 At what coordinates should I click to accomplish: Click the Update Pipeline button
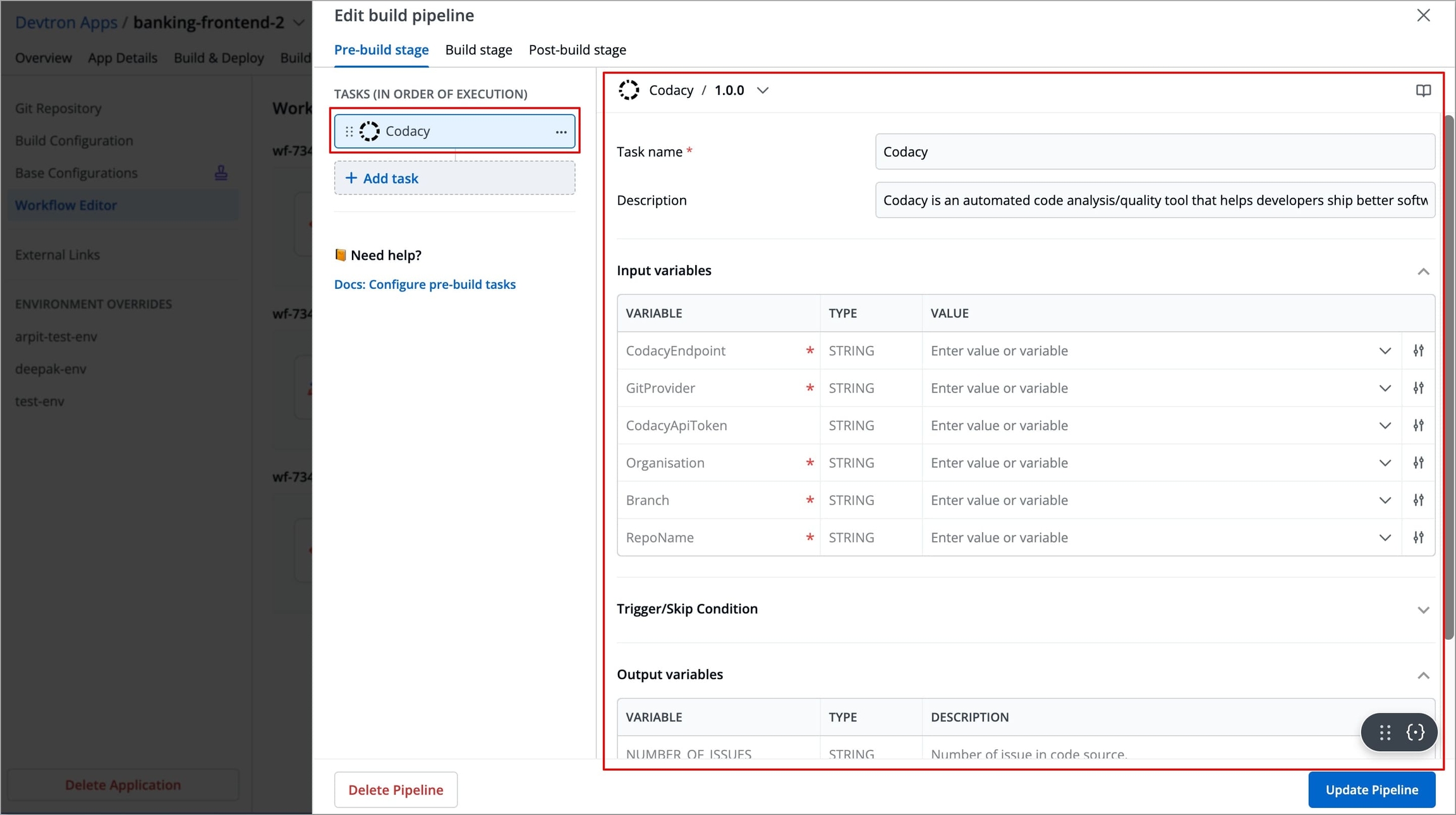click(x=1371, y=789)
